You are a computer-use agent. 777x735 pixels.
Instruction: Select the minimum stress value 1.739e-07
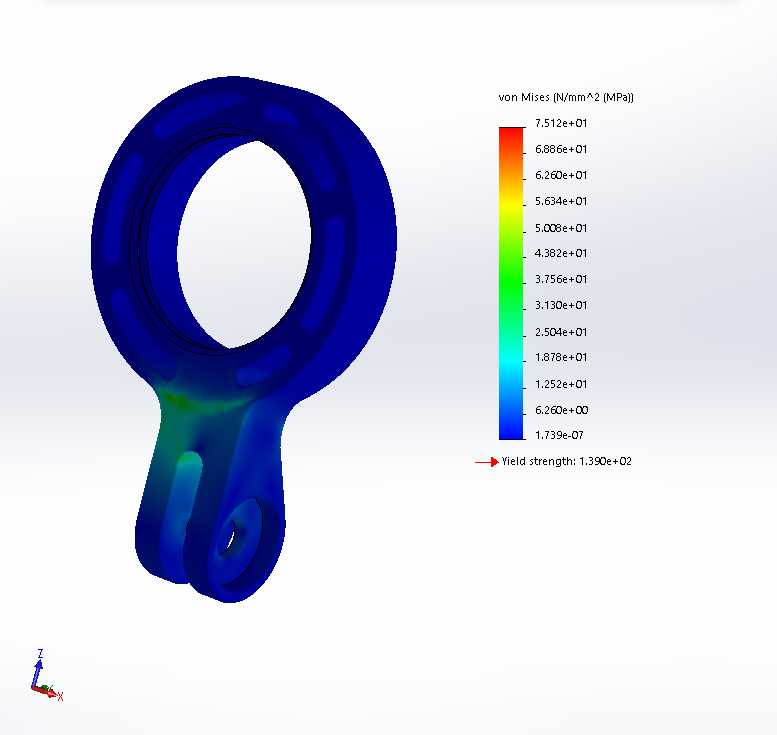pyautogui.click(x=559, y=435)
